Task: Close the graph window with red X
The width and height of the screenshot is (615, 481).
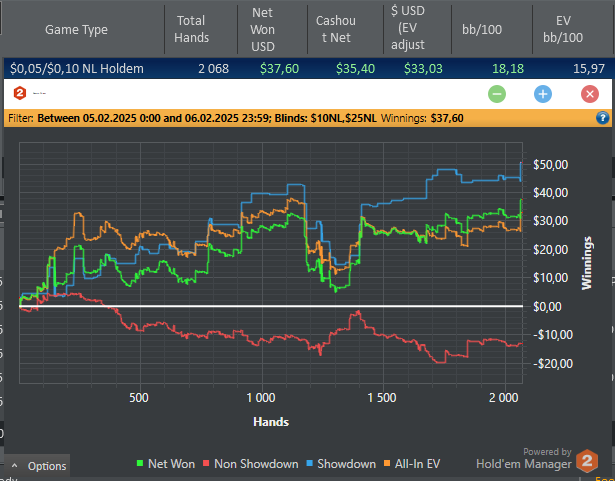Action: [590, 94]
